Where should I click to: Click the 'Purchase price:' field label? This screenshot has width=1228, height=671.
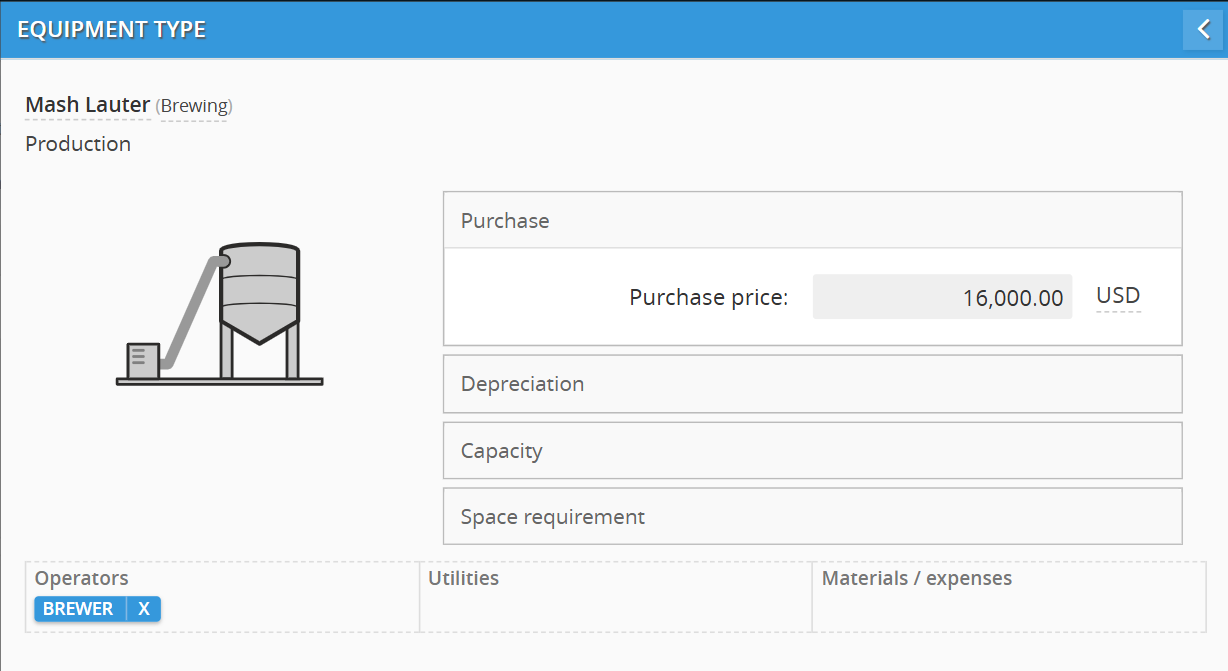tap(708, 297)
